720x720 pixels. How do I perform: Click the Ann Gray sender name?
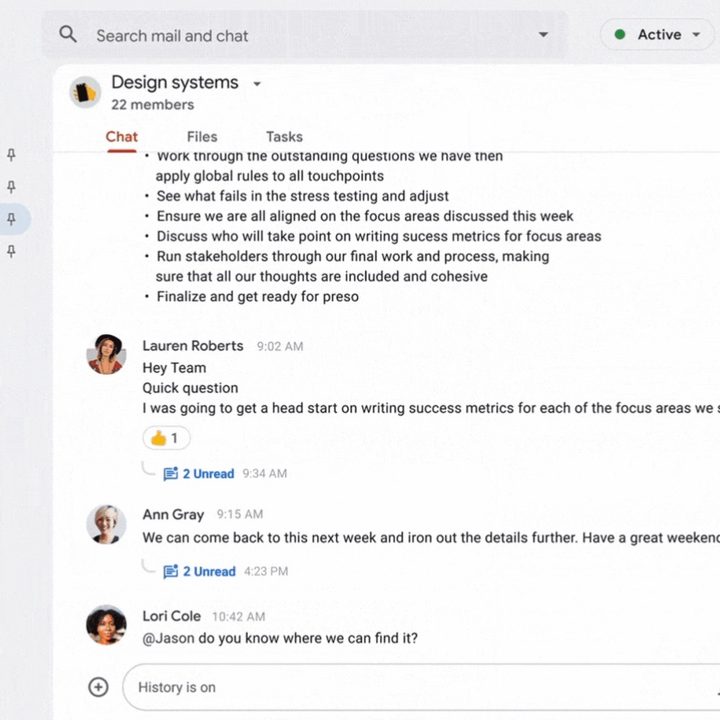(173, 514)
